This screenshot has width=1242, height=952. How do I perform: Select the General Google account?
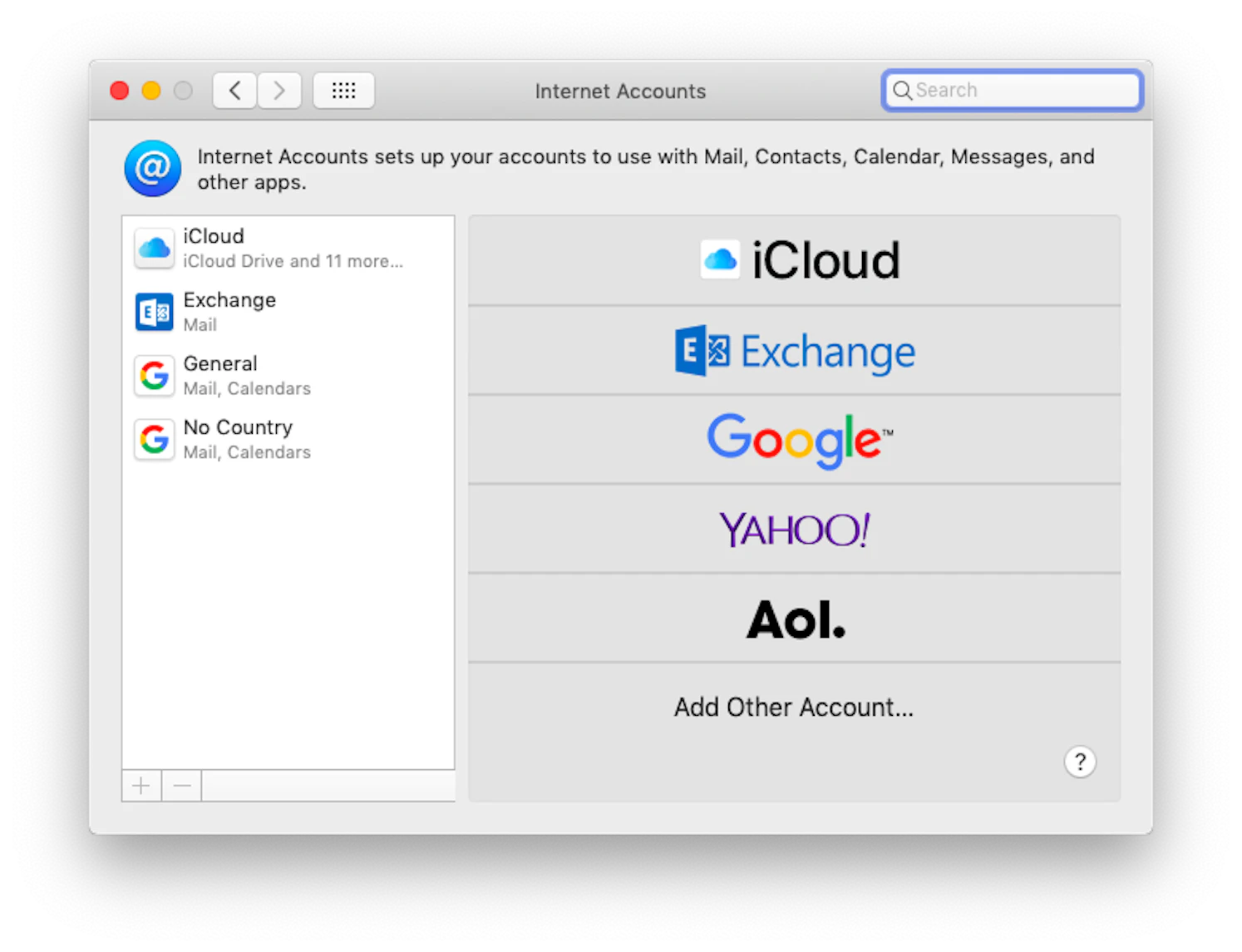tap(288, 376)
